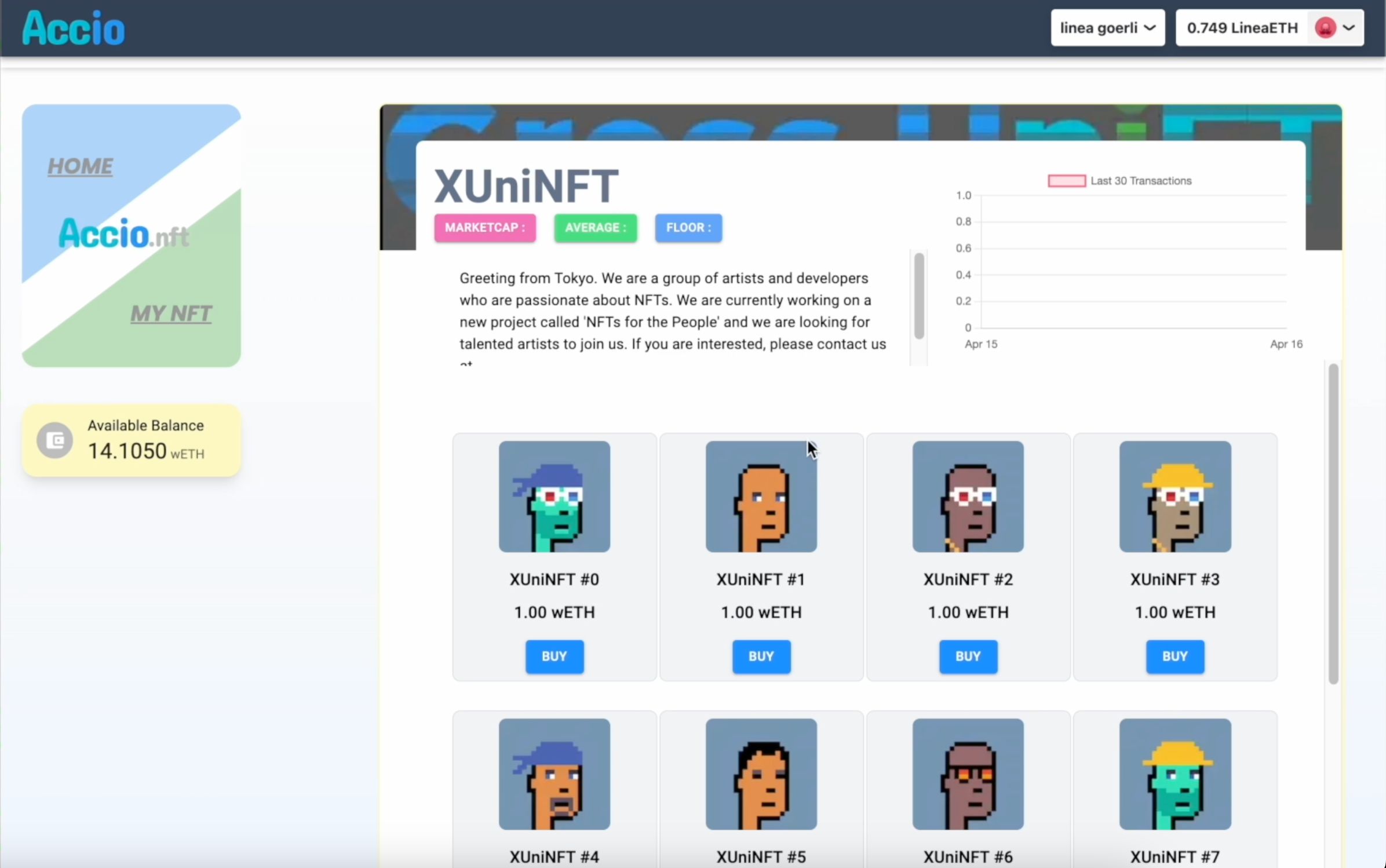Viewport: 1386px width, 868px height.
Task: Click the Apr 15 chart axis label
Action: coord(981,344)
